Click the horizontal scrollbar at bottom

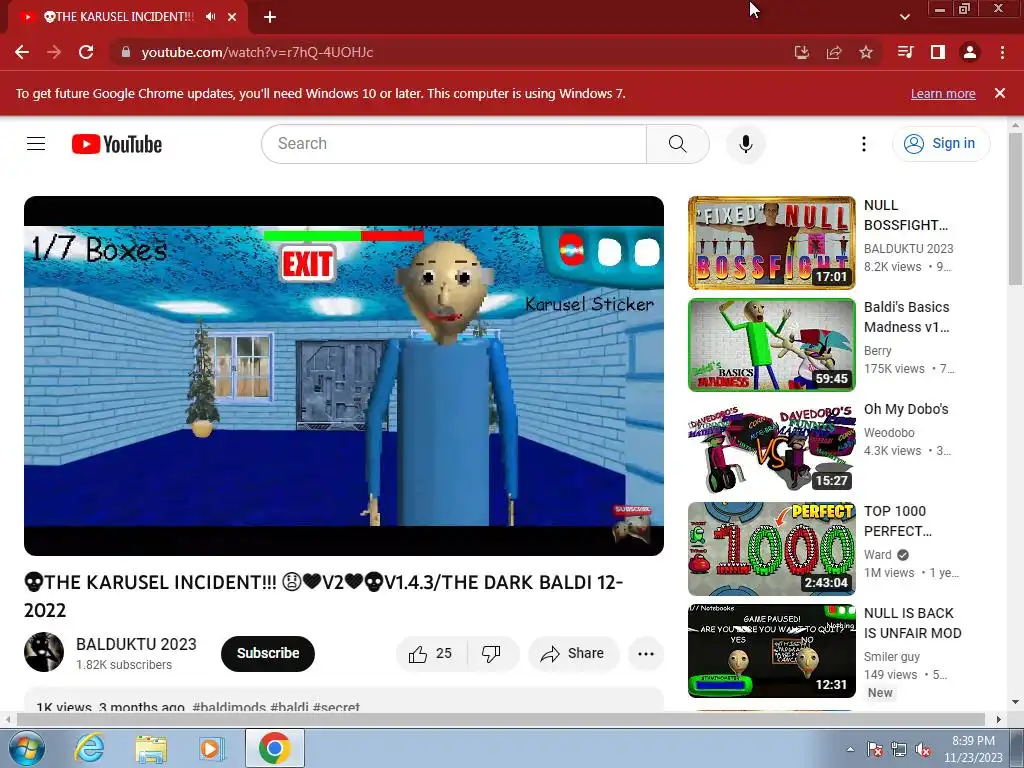(500, 719)
